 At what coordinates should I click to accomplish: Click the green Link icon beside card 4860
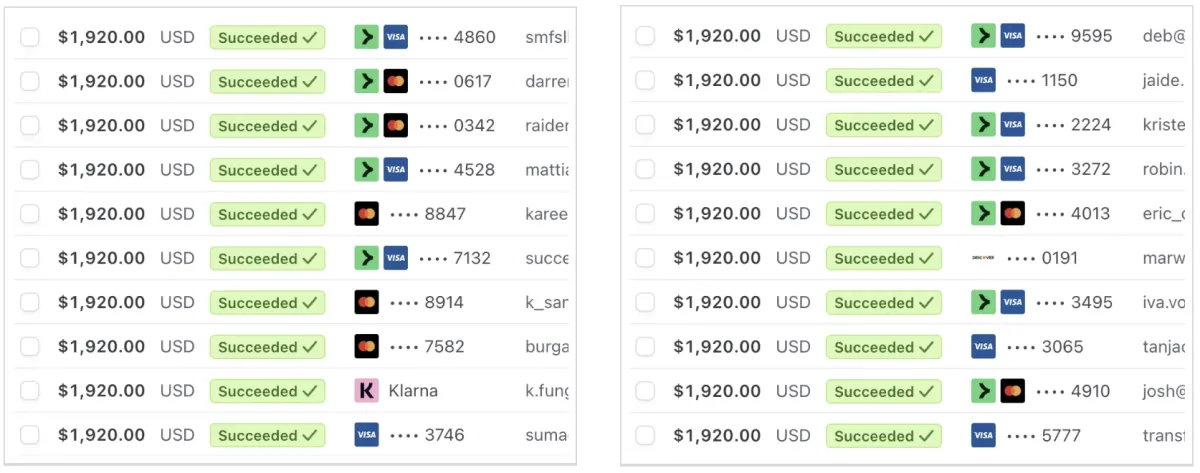coord(367,37)
